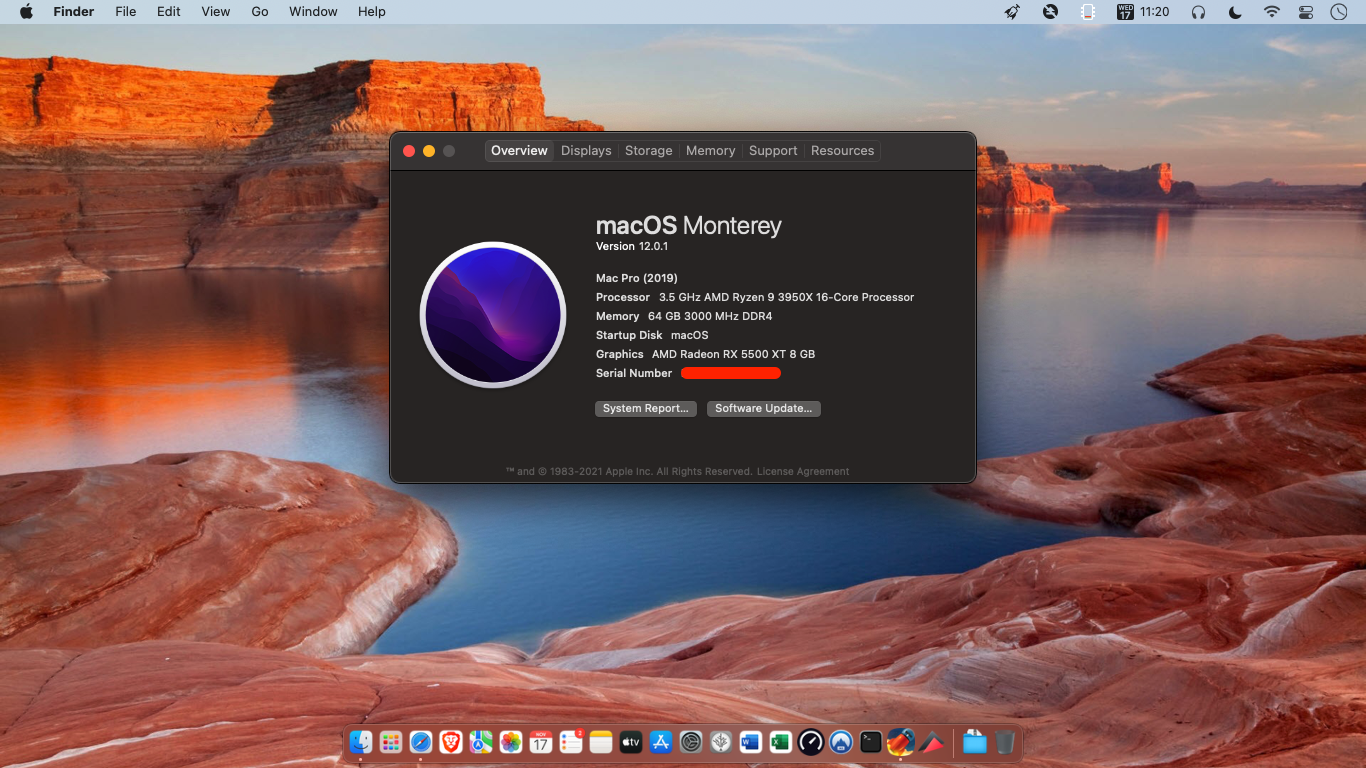Click the Wi-Fi status icon
The width and height of the screenshot is (1366, 768).
pyautogui.click(x=1271, y=12)
